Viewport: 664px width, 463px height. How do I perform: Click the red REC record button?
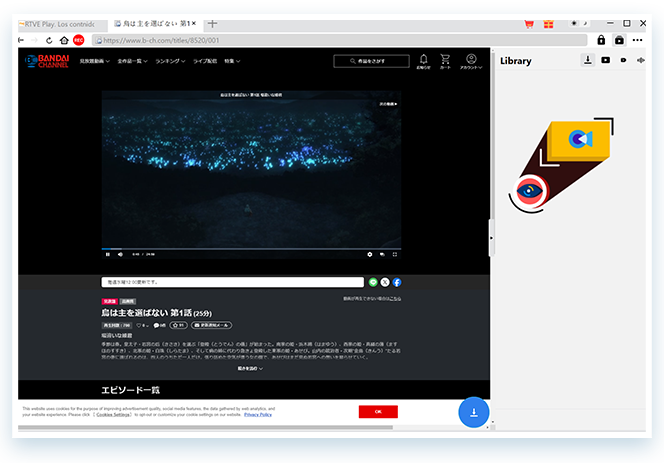(78, 40)
